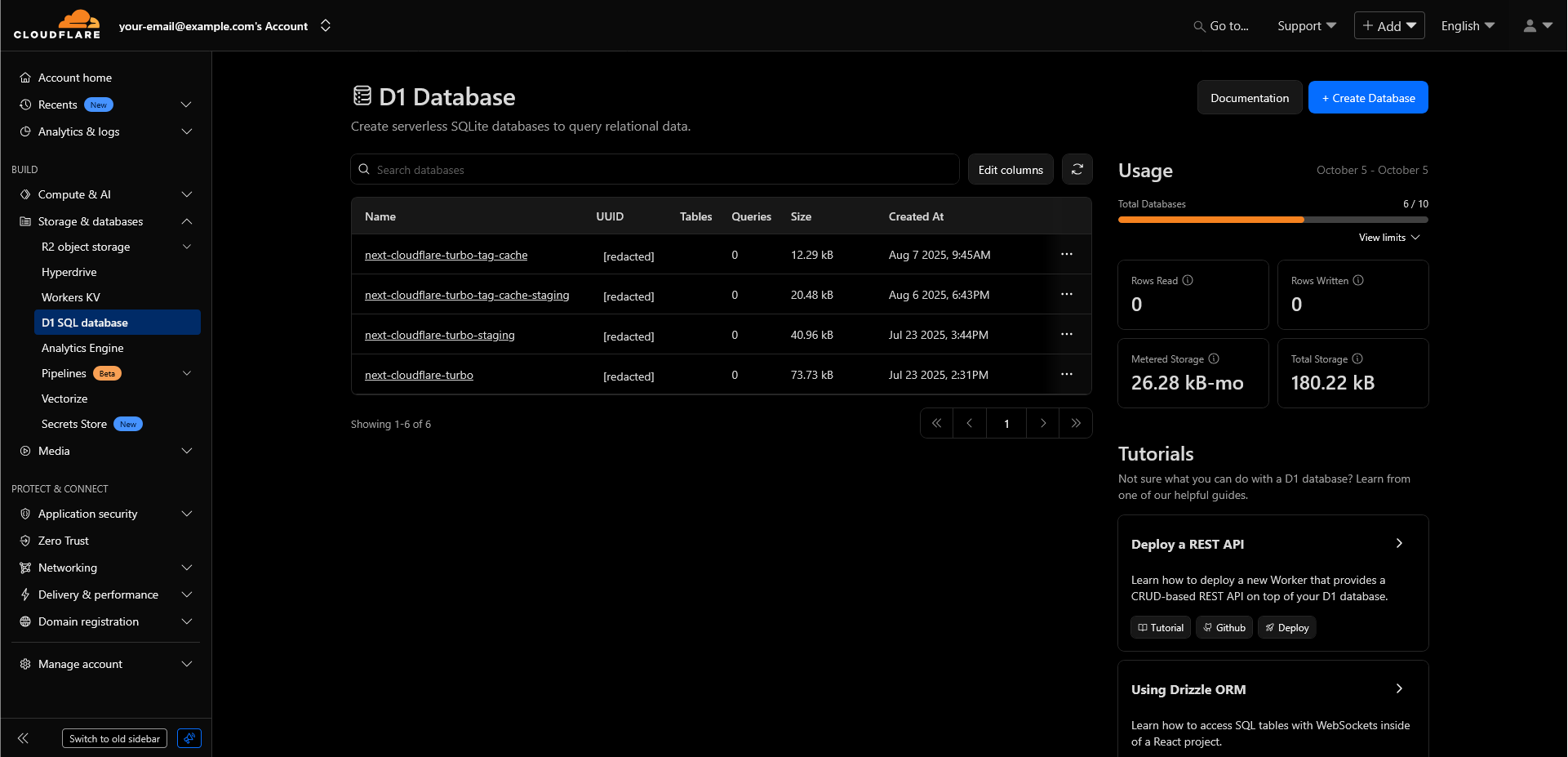Click the Rows Written info icon
1568x757 pixels.
(x=1358, y=280)
